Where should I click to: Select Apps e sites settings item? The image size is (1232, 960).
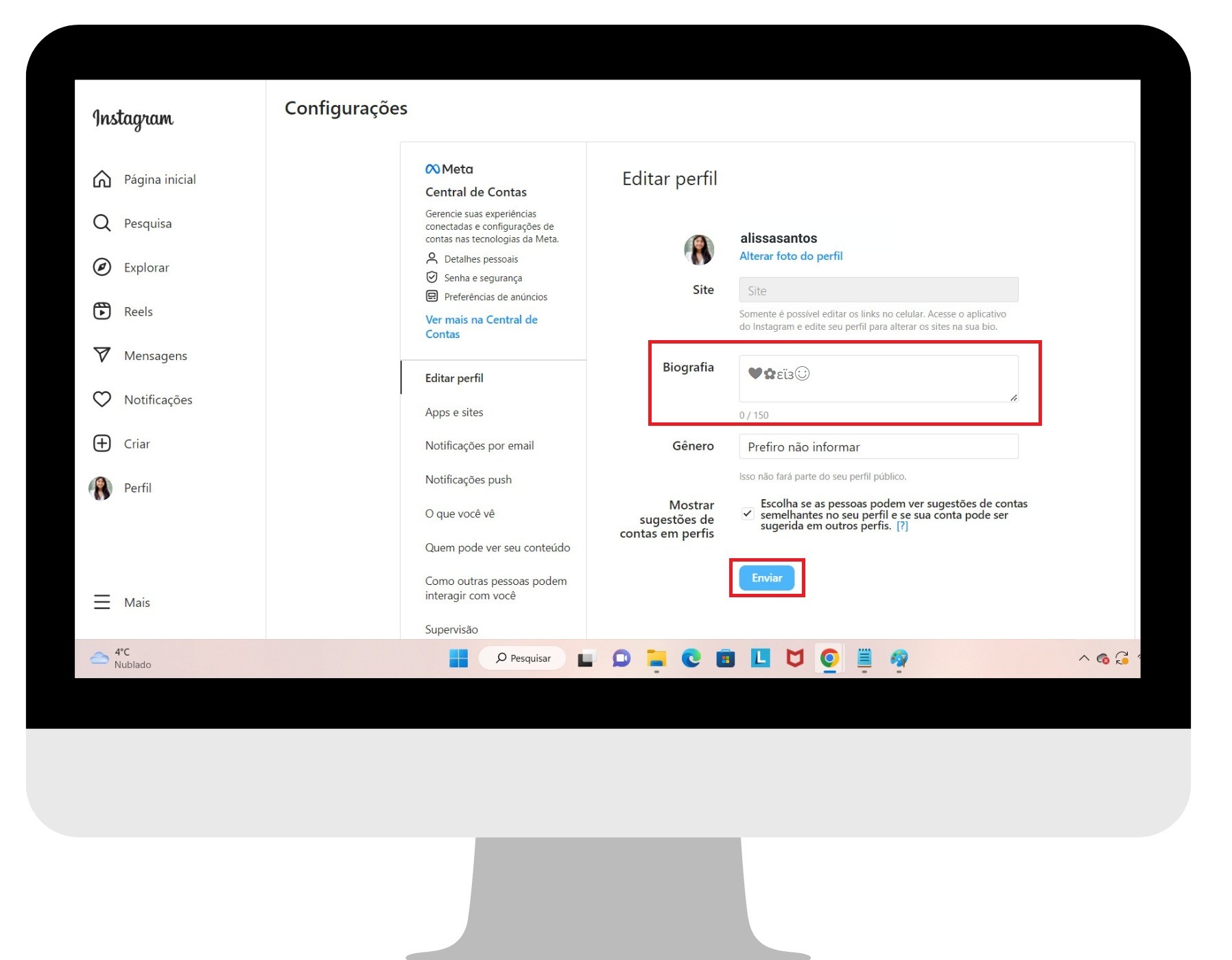[x=454, y=412]
